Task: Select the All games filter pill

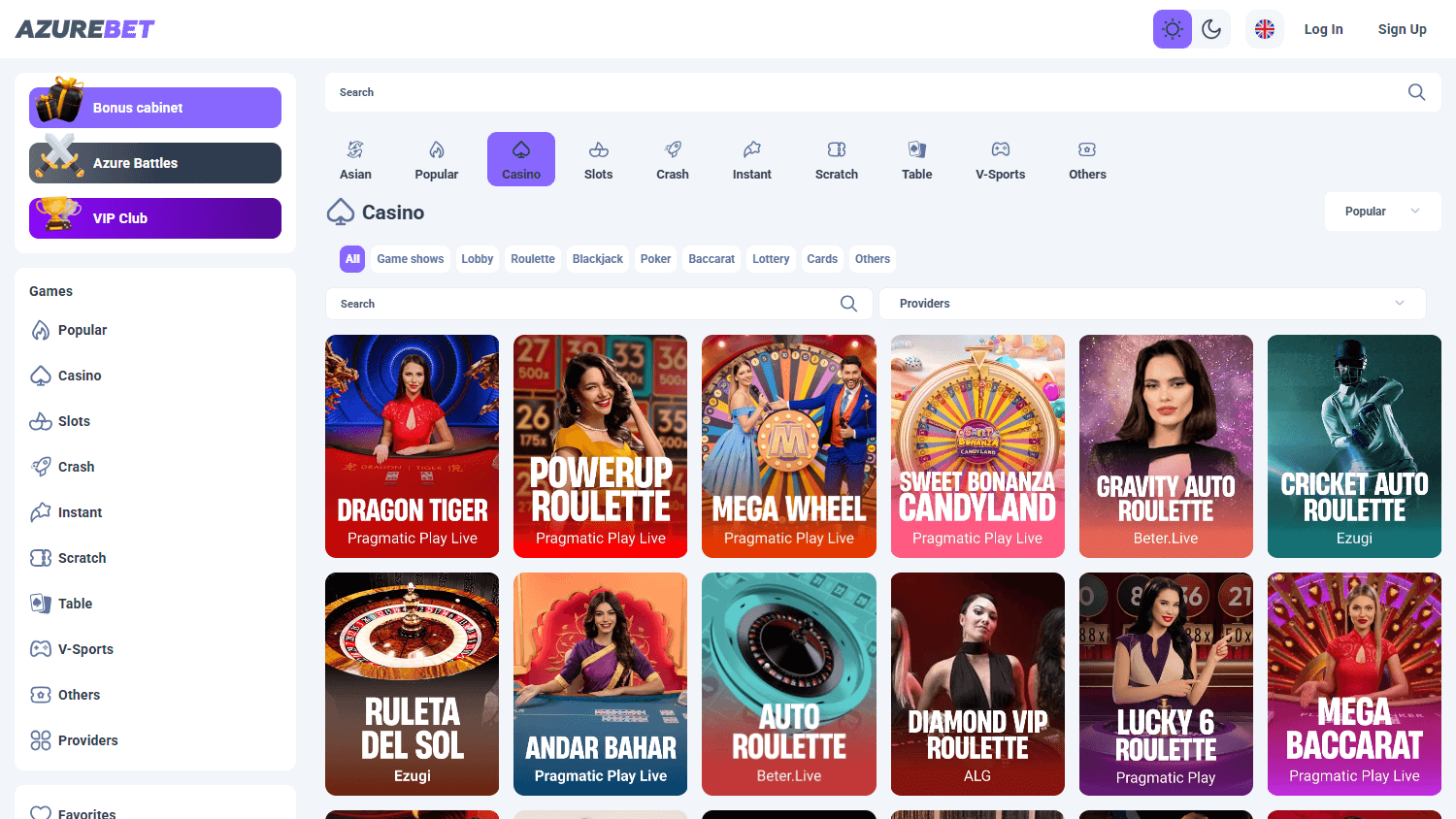Action: 351,258
